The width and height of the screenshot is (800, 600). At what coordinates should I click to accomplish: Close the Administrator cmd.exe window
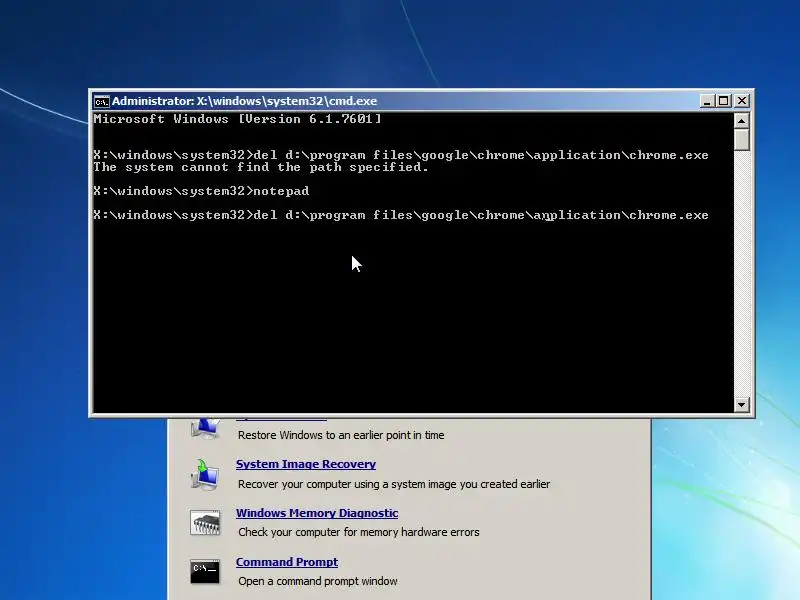pyautogui.click(x=742, y=101)
